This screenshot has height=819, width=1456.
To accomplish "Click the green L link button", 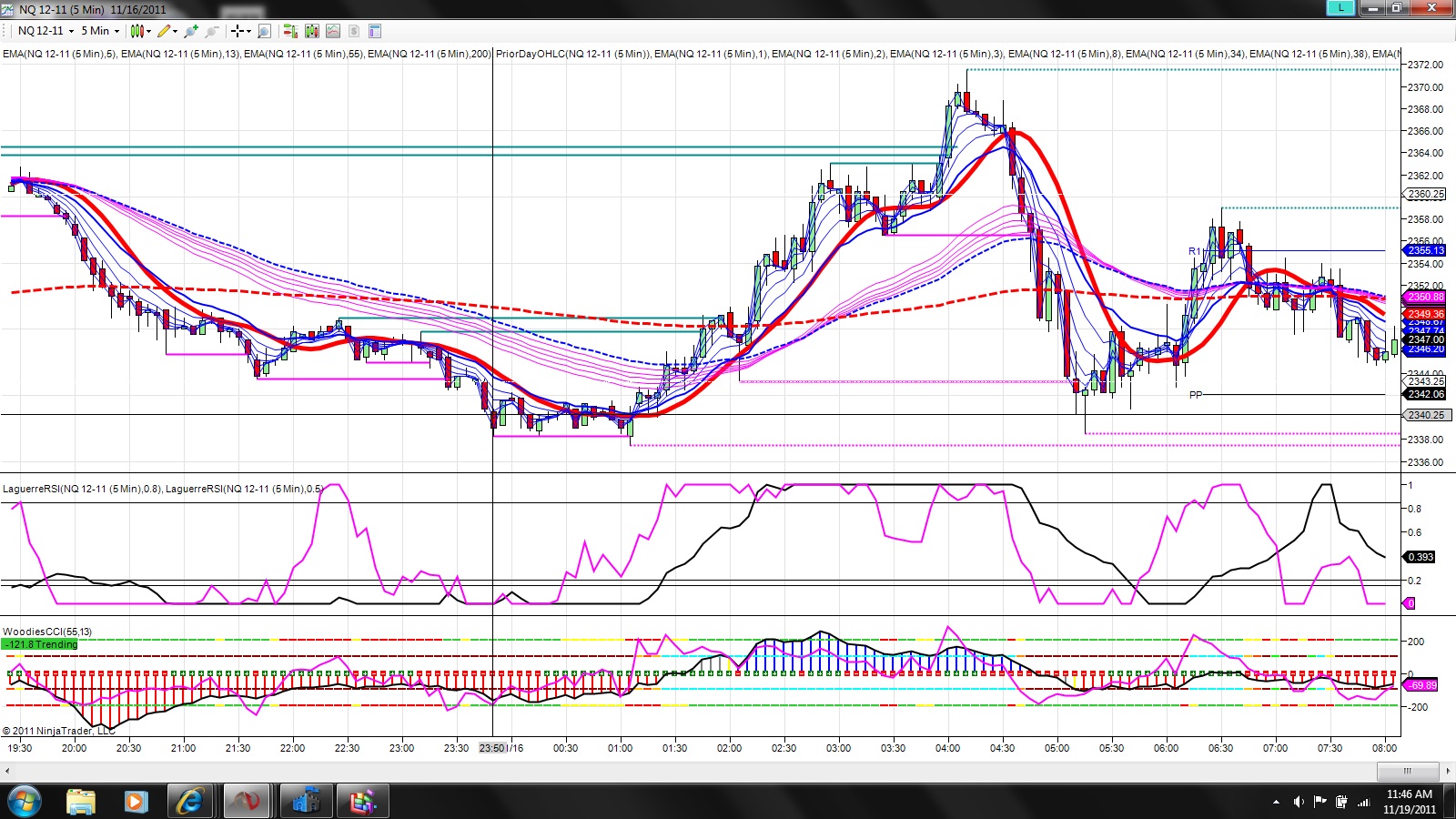I will pos(1340,7).
